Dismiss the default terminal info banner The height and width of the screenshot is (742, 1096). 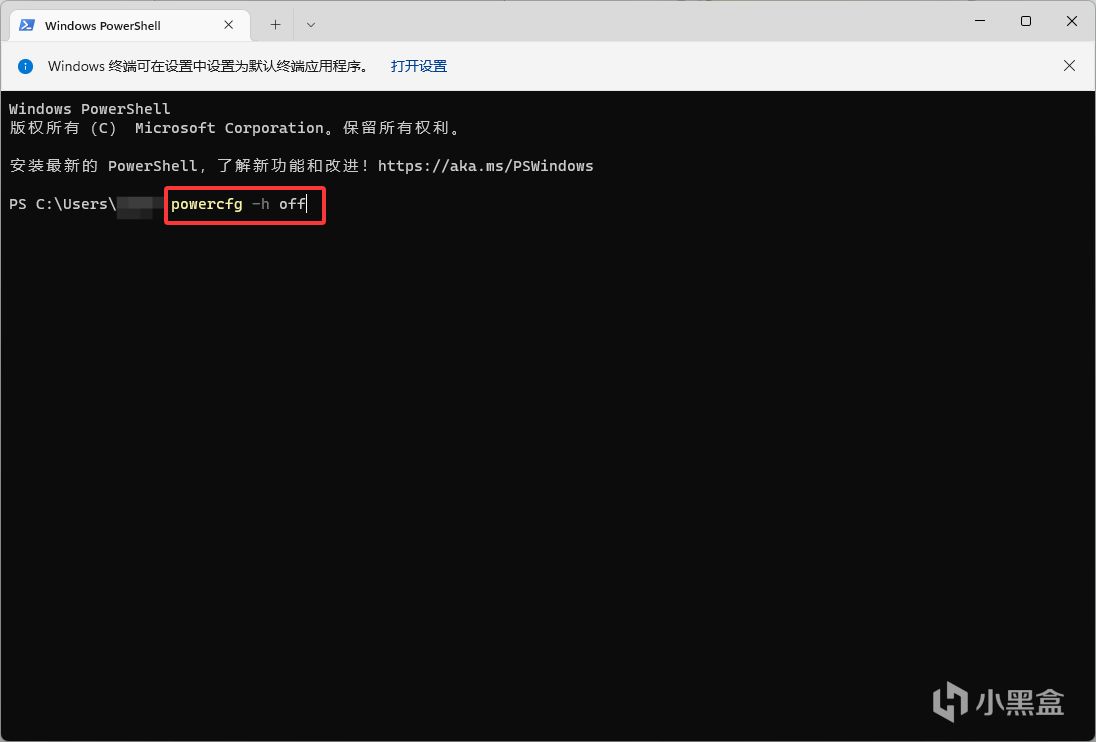tap(1069, 66)
